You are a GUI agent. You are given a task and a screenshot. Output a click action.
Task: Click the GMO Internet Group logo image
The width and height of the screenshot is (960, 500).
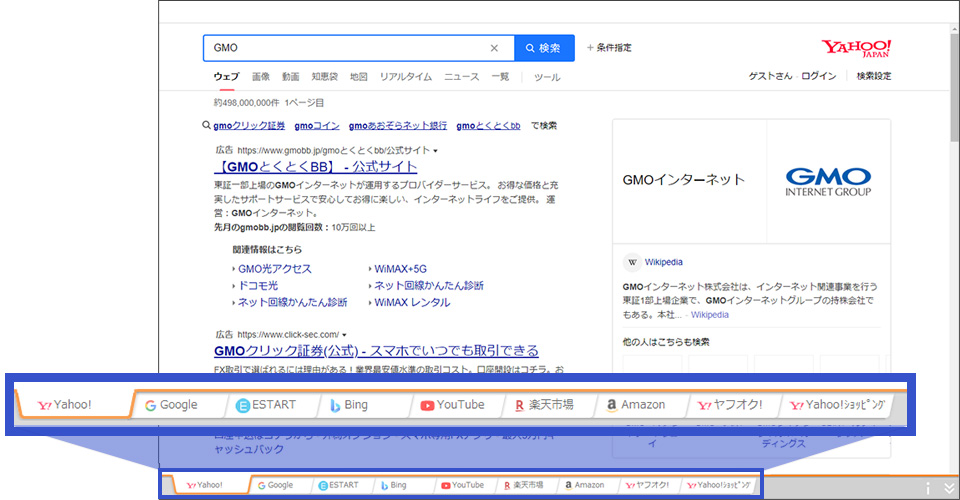tap(828, 182)
